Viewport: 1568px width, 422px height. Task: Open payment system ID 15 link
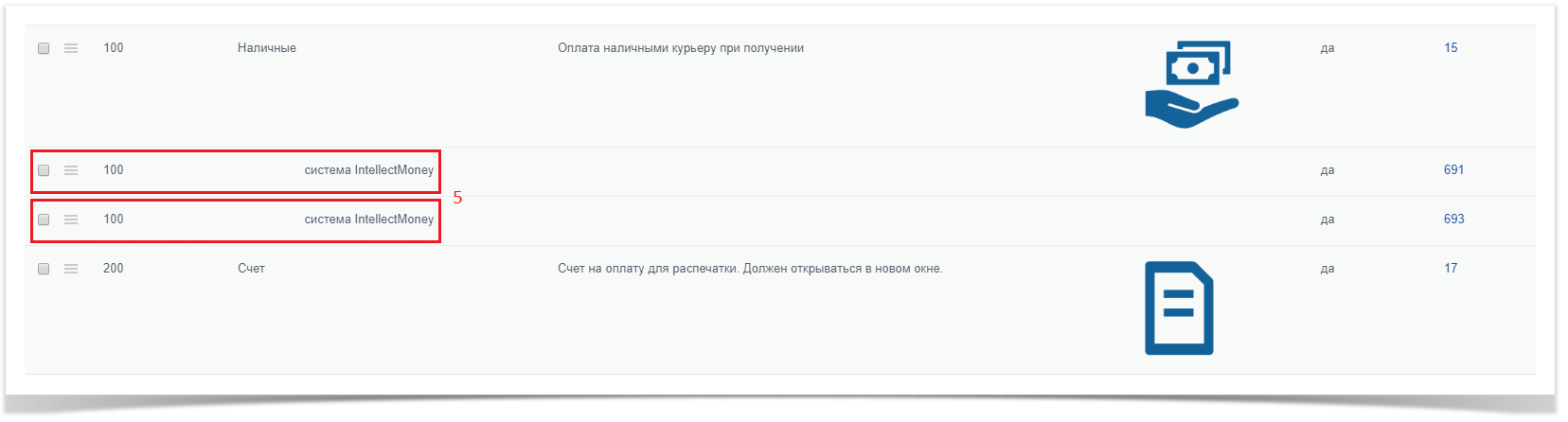click(x=1451, y=48)
